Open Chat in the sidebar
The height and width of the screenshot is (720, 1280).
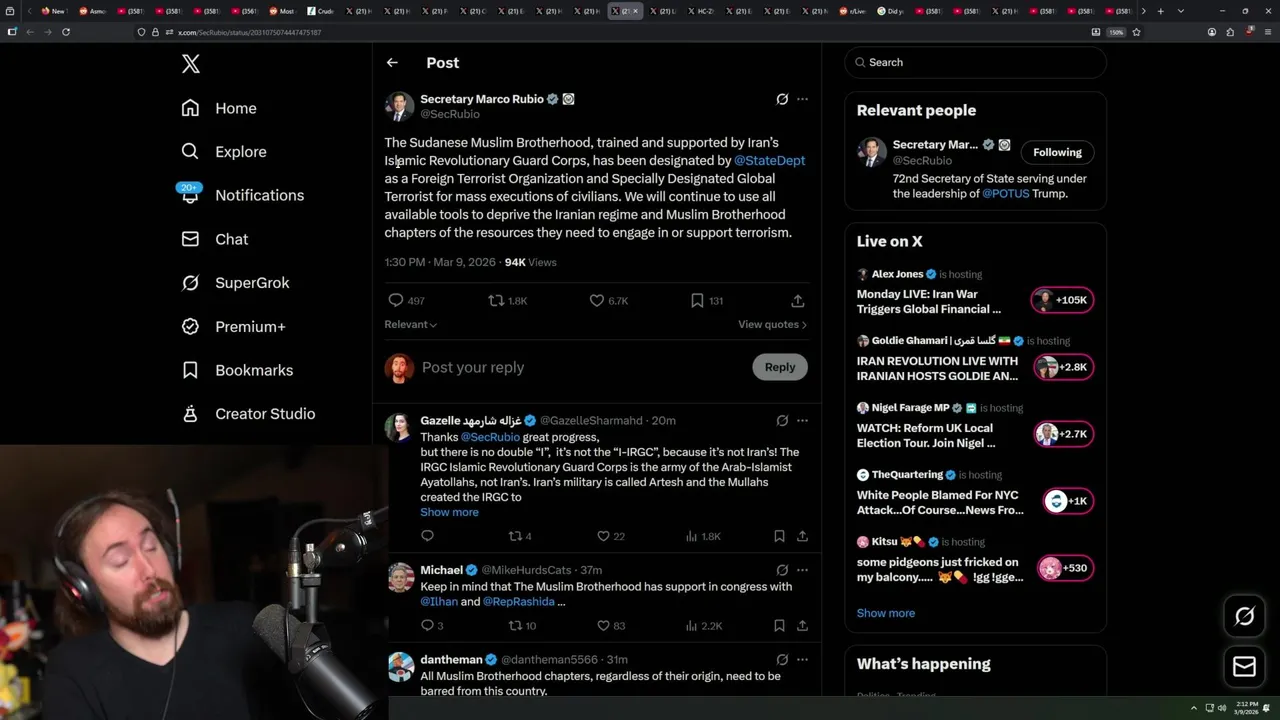214,239
